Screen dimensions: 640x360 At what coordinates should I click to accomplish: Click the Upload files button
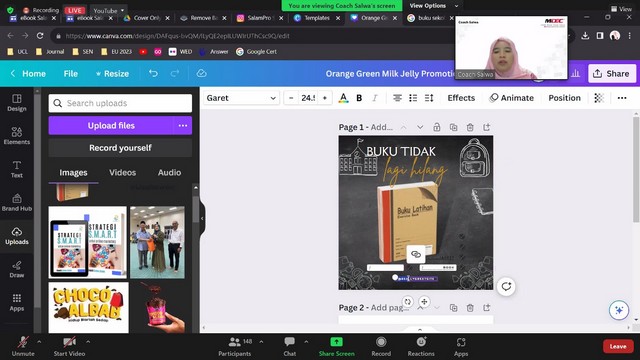click(111, 126)
